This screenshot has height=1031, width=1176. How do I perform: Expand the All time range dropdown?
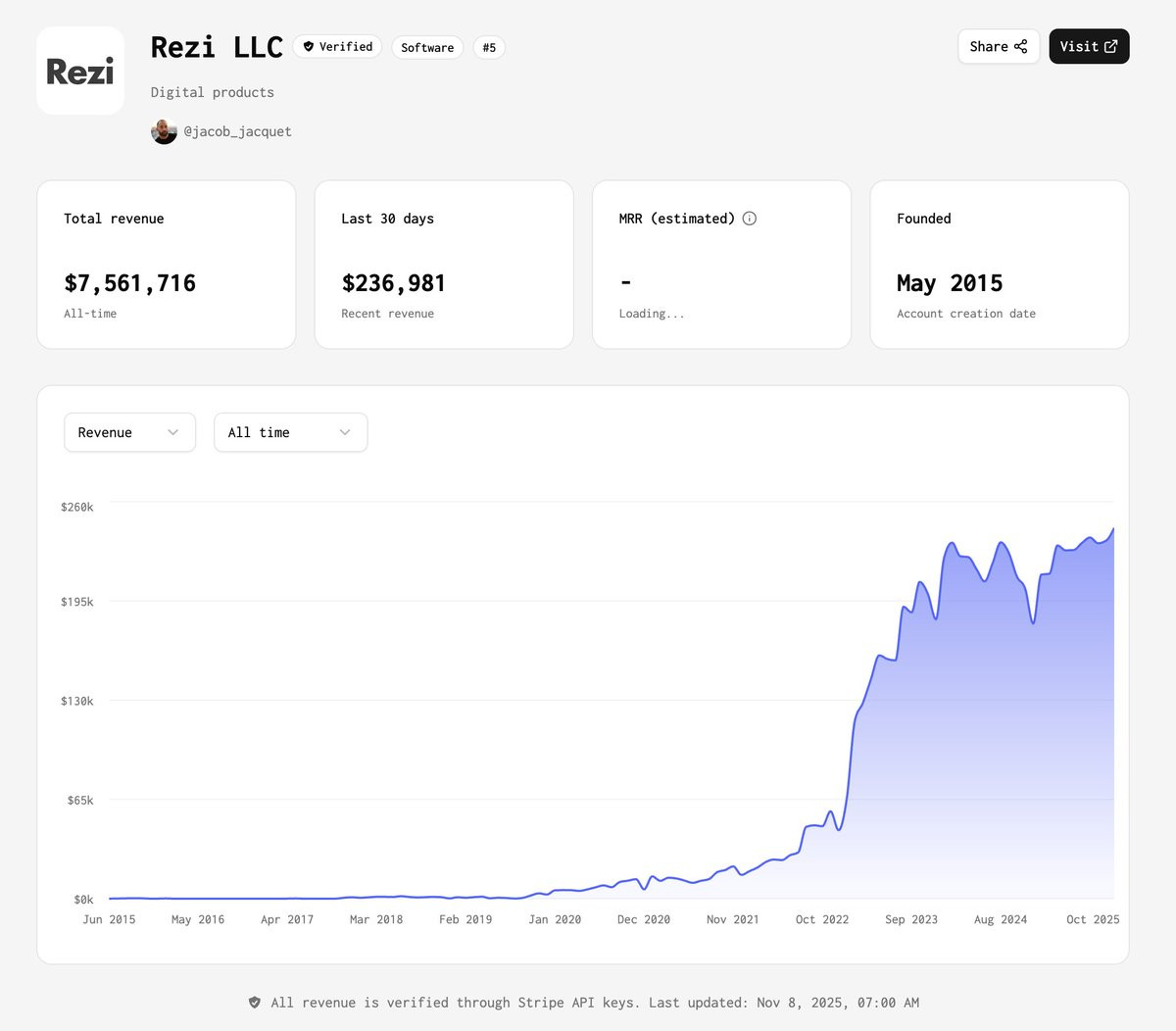click(x=291, y=432)
